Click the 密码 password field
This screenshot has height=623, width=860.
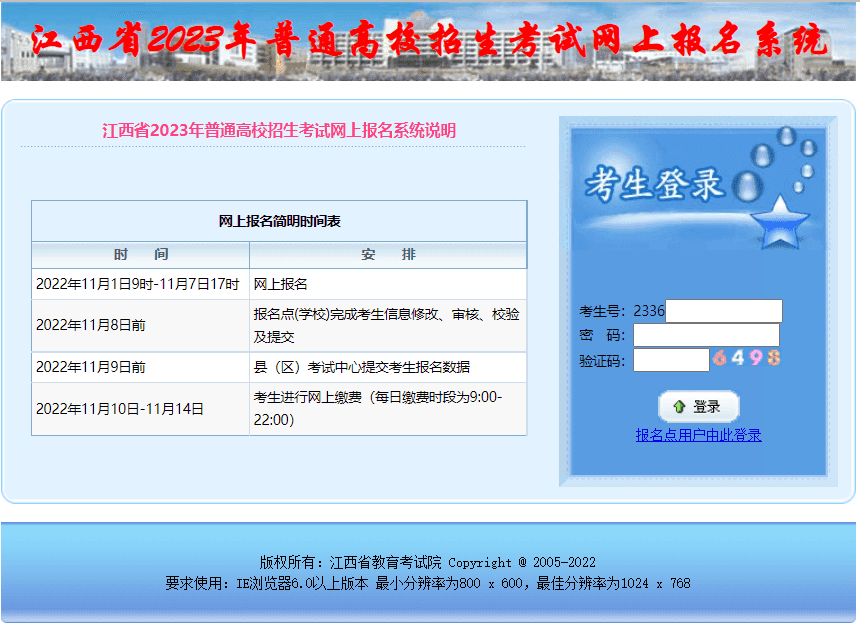[706, 334]
